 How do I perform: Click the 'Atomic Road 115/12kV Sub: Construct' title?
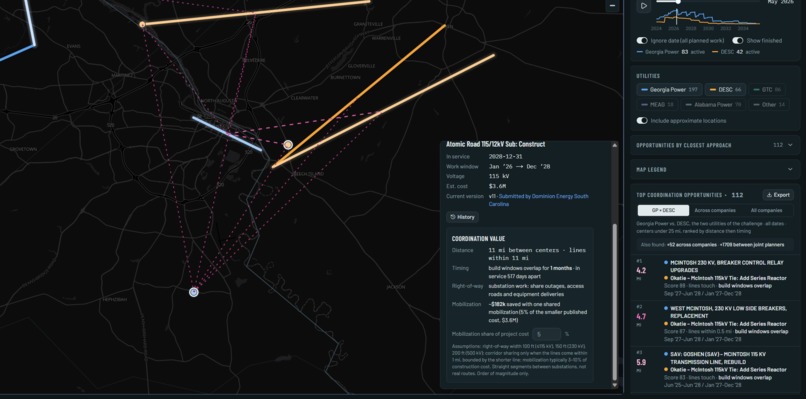click(496, 144)
